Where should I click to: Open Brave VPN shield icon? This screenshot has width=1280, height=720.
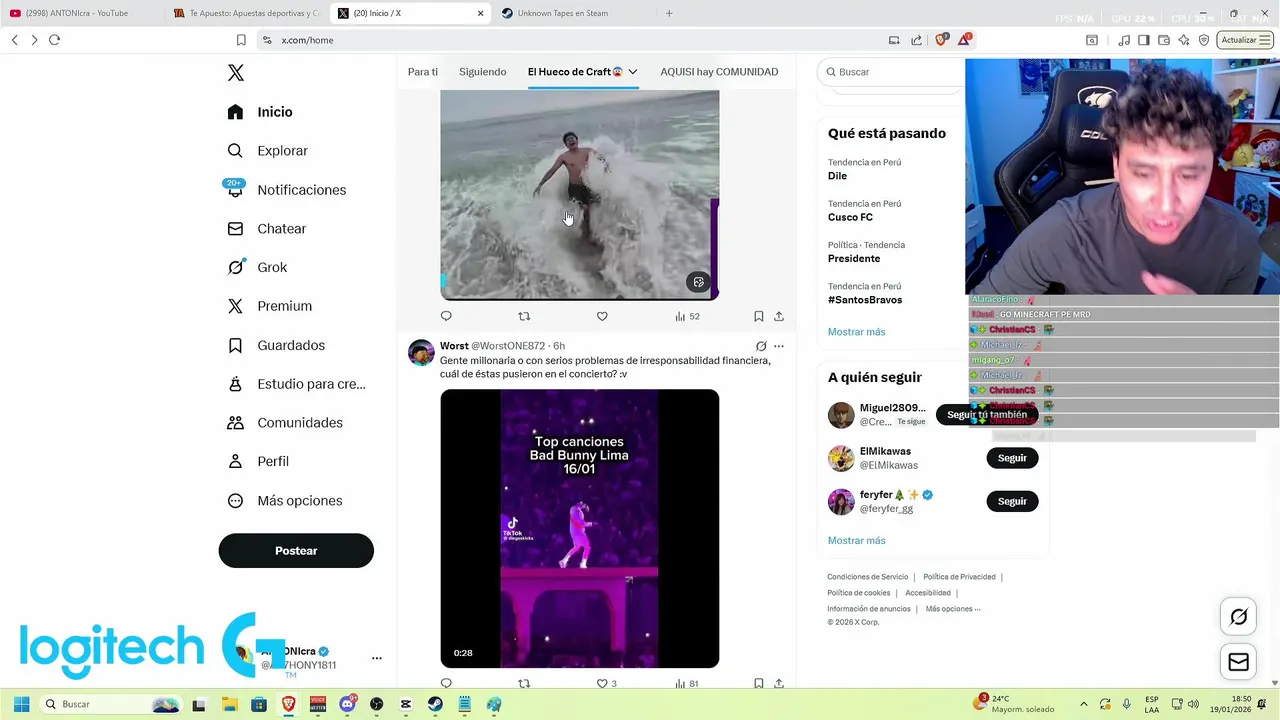tap(1204, 40)
